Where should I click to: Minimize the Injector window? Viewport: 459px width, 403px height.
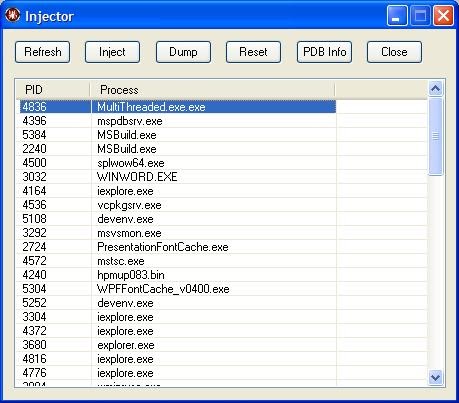click(x=397, y=16)
